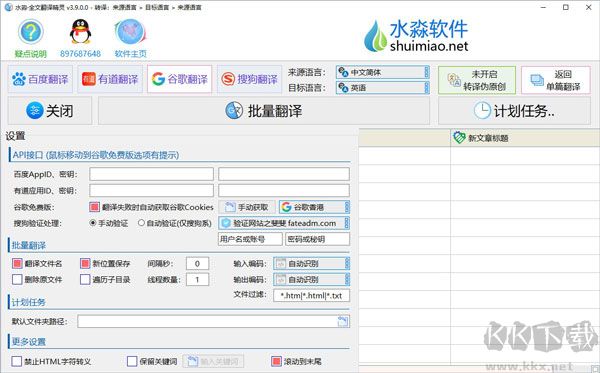
Task: Start 批量翻译 batch translation
Action: coord(264,111)
